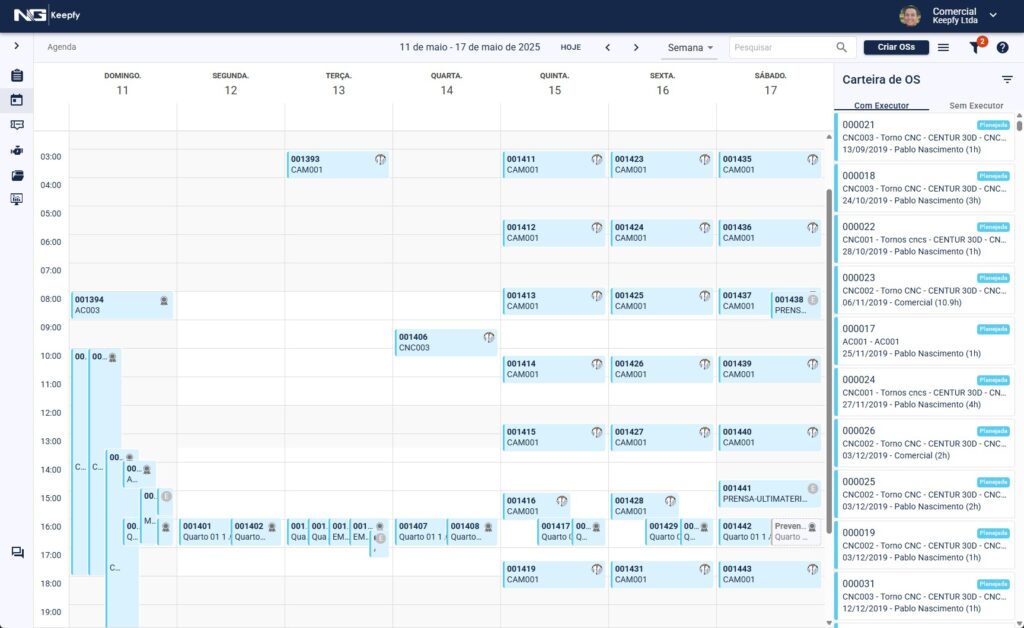Image resolution: width=1024 pixels, height=628 pixels.
Task: Open the engine equipment sidebar icon
Action: 17,151
